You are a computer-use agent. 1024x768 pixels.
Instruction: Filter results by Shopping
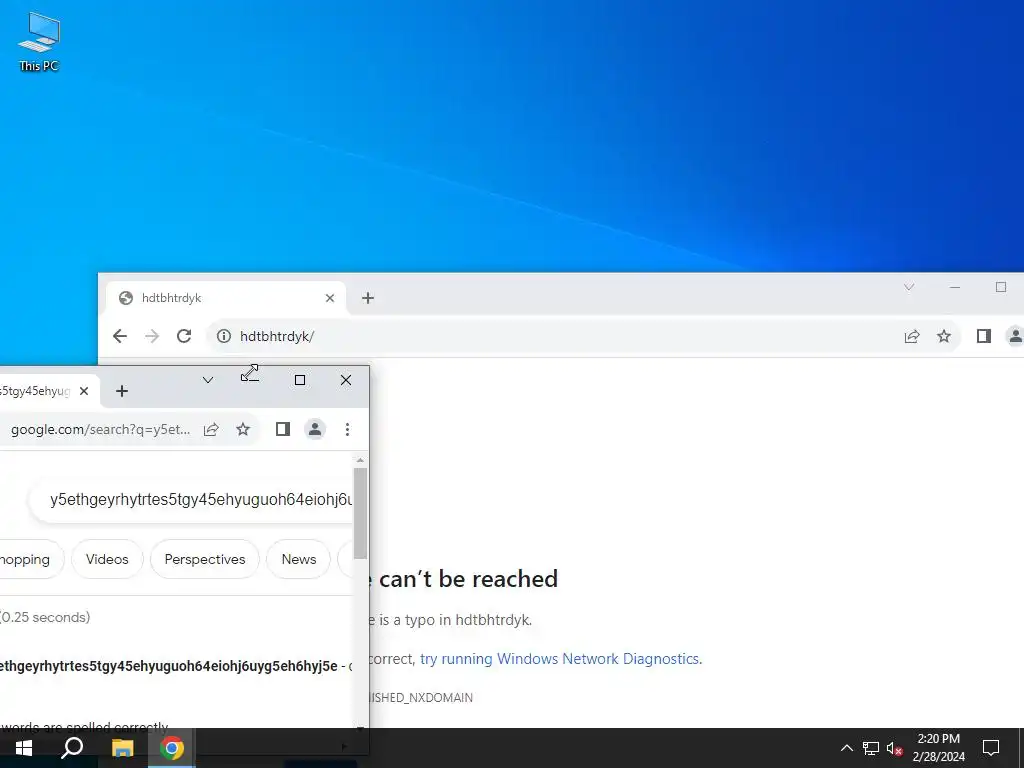31,559
